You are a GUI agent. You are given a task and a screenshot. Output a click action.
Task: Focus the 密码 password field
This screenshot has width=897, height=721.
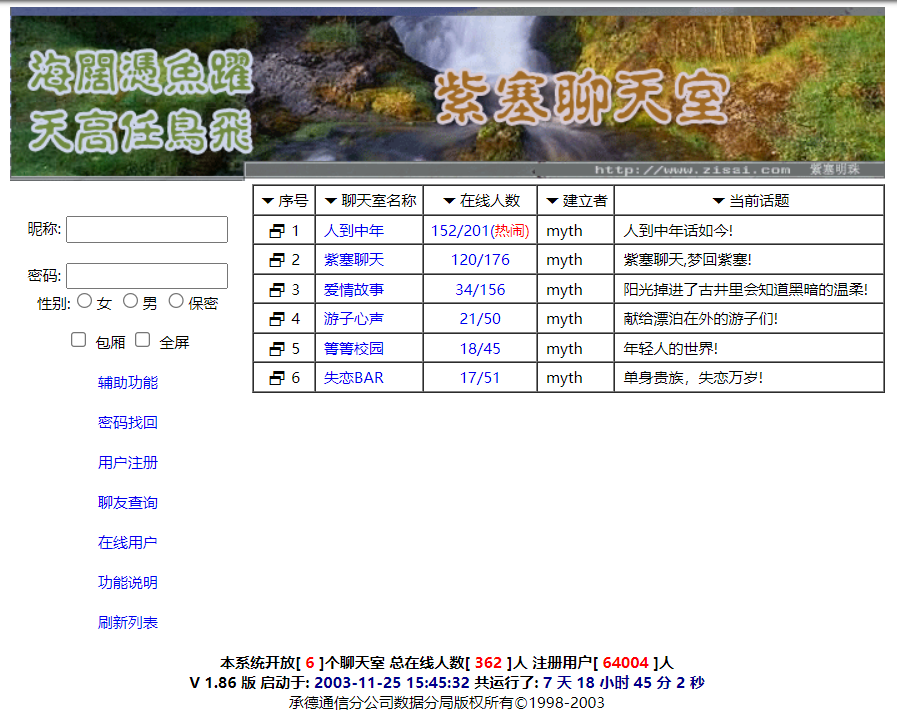[147, 276]
